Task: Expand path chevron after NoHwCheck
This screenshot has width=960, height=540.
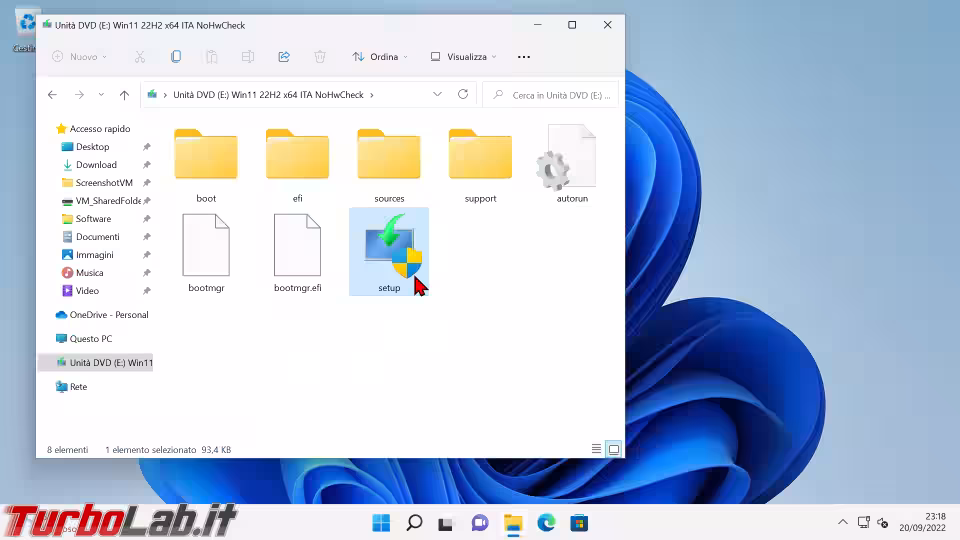Action: 372,95
